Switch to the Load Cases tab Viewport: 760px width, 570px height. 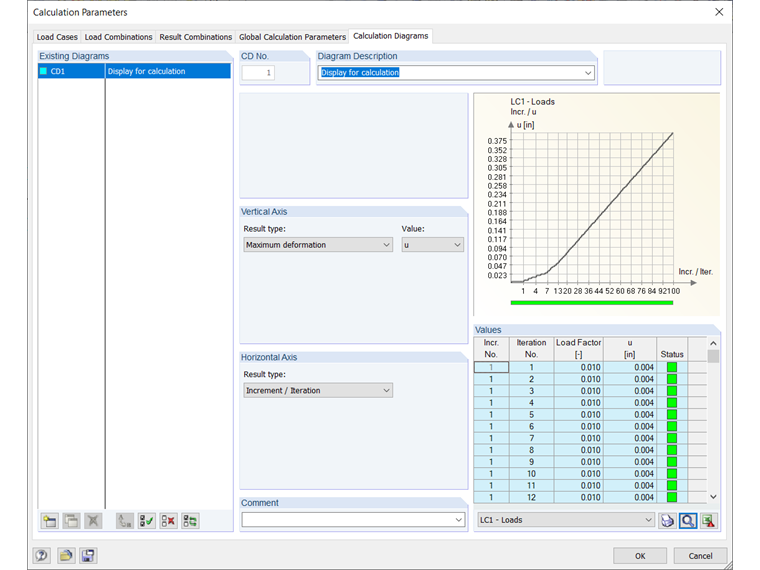click(x=57, y=37)
